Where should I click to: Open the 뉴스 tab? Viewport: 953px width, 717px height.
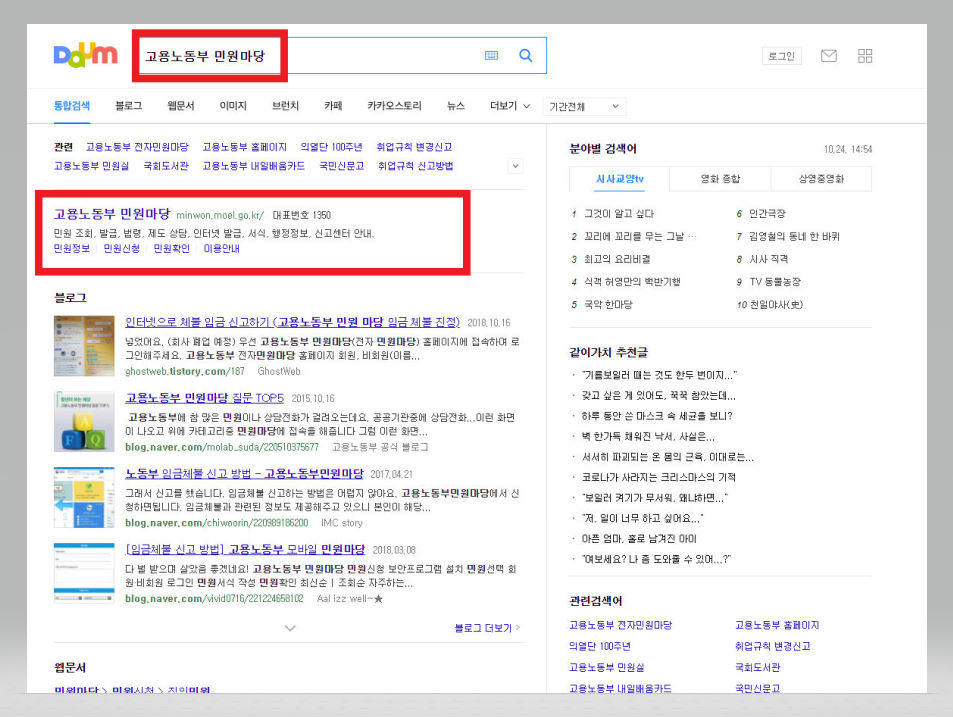(456, 106)
